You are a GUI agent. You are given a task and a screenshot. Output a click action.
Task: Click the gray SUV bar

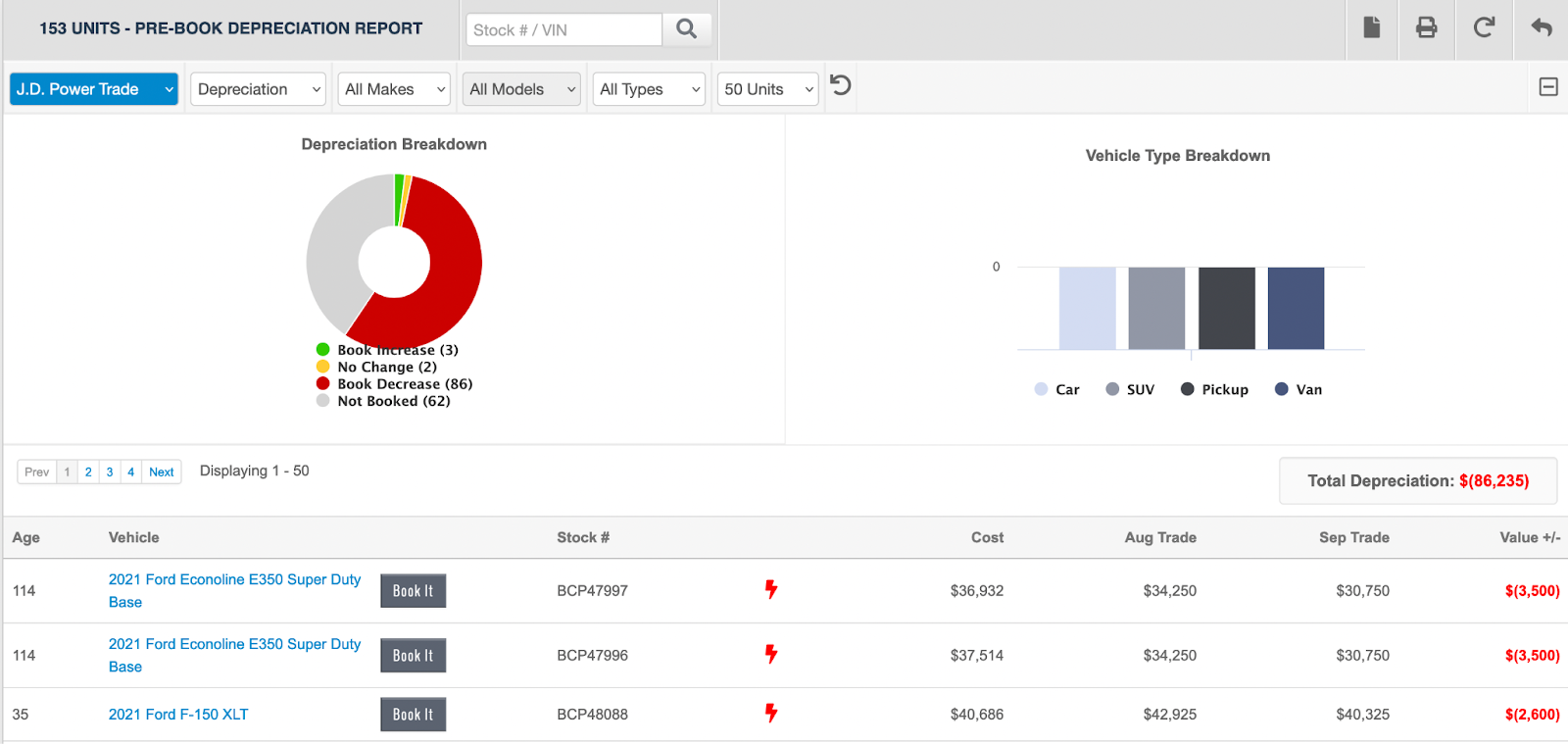pos(1156,308)
